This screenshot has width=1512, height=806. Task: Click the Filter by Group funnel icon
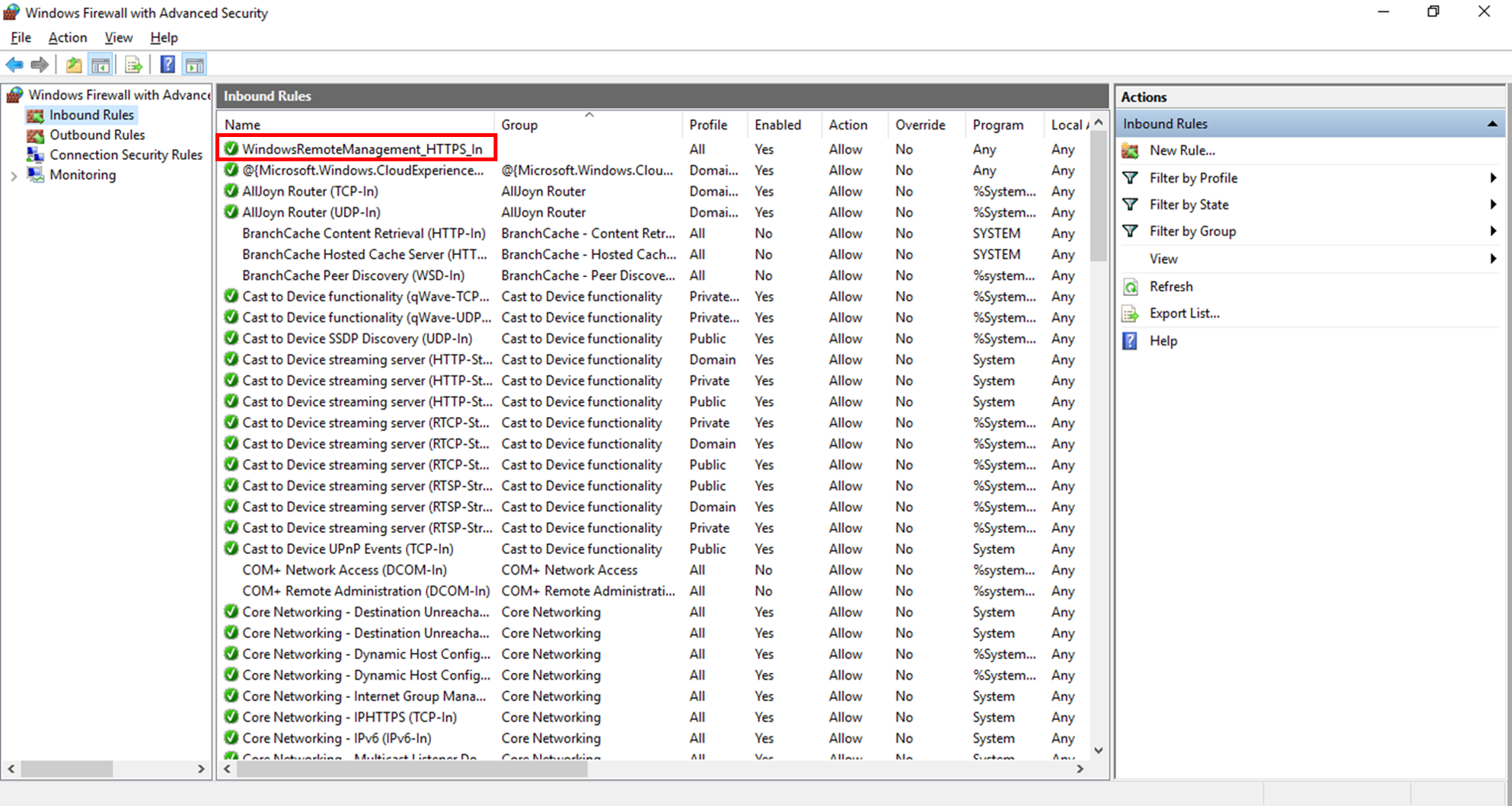[x=1131, y=231]
